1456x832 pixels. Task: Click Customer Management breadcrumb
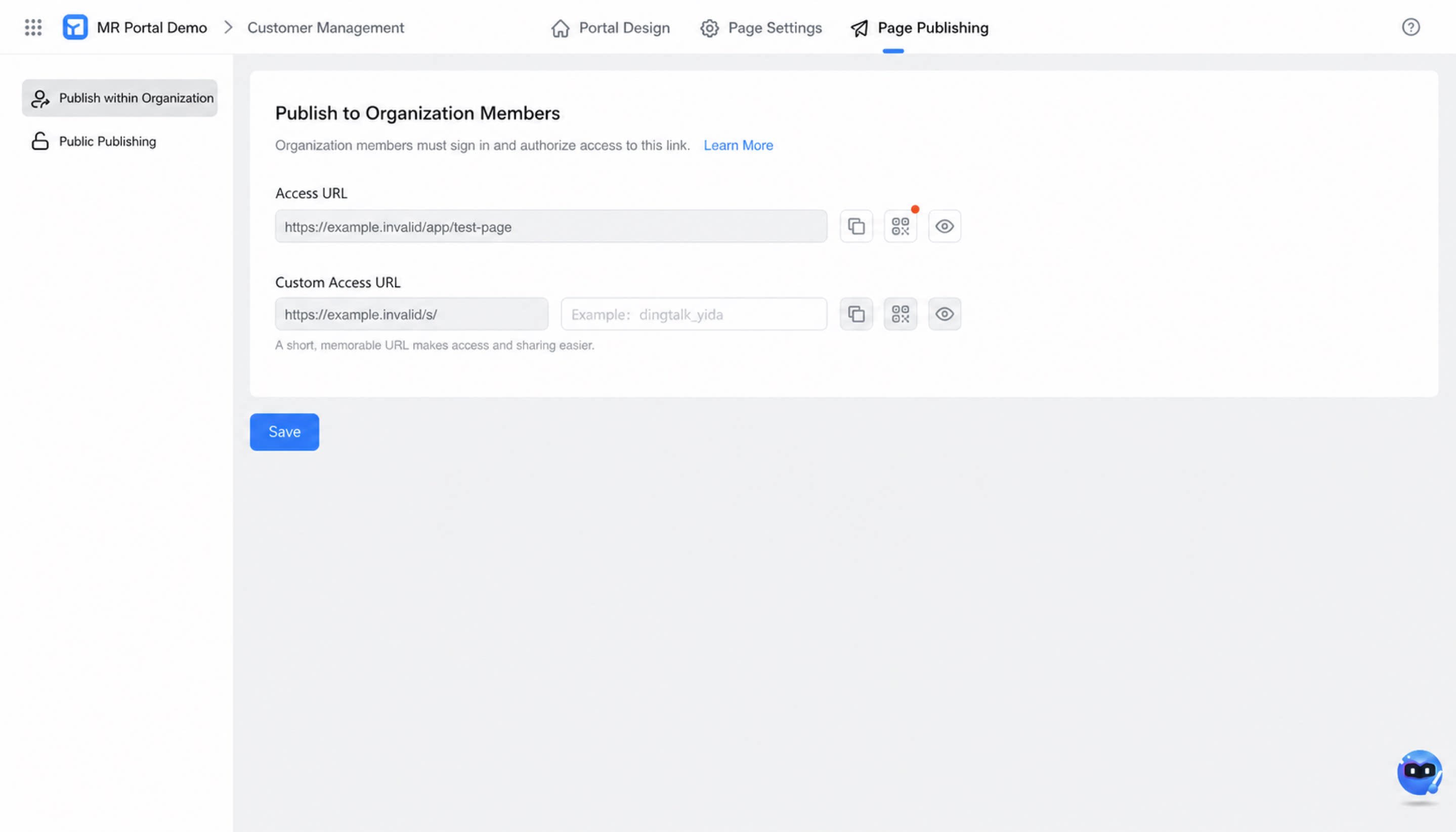click(x=325, y=27)
